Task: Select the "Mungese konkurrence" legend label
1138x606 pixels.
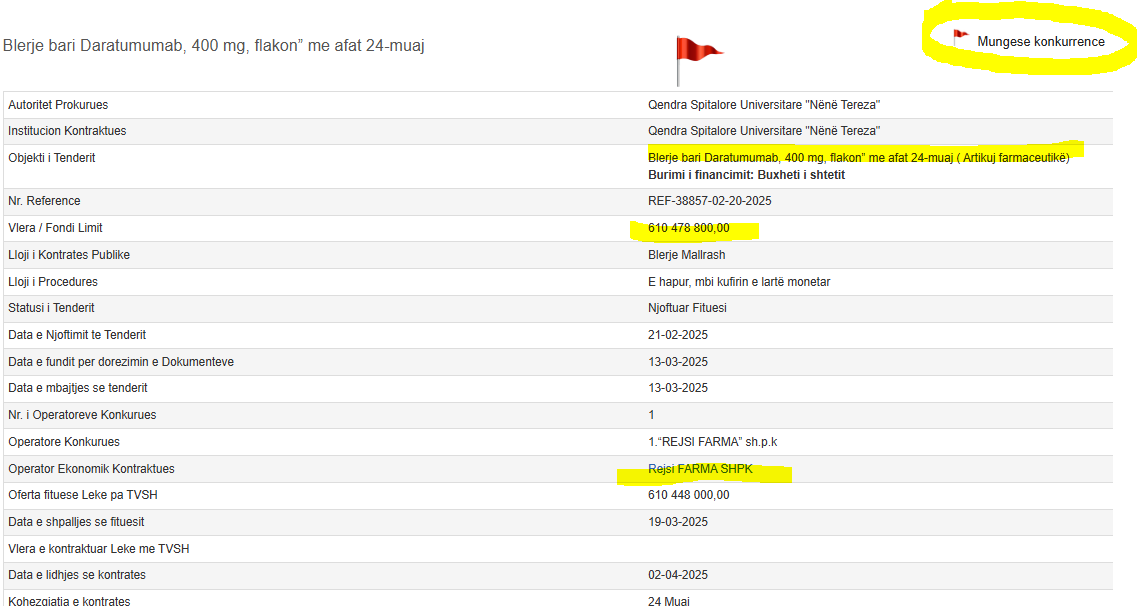Action: click(x=1041, y=42)
